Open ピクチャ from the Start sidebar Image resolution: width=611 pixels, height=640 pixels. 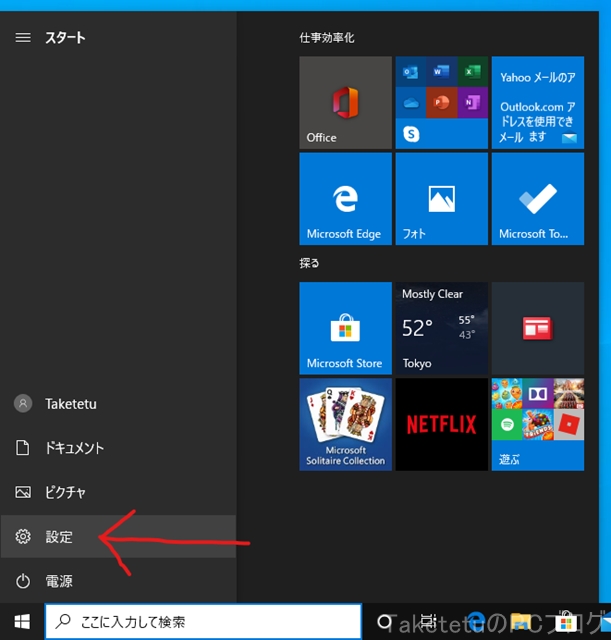pos(118,492)
